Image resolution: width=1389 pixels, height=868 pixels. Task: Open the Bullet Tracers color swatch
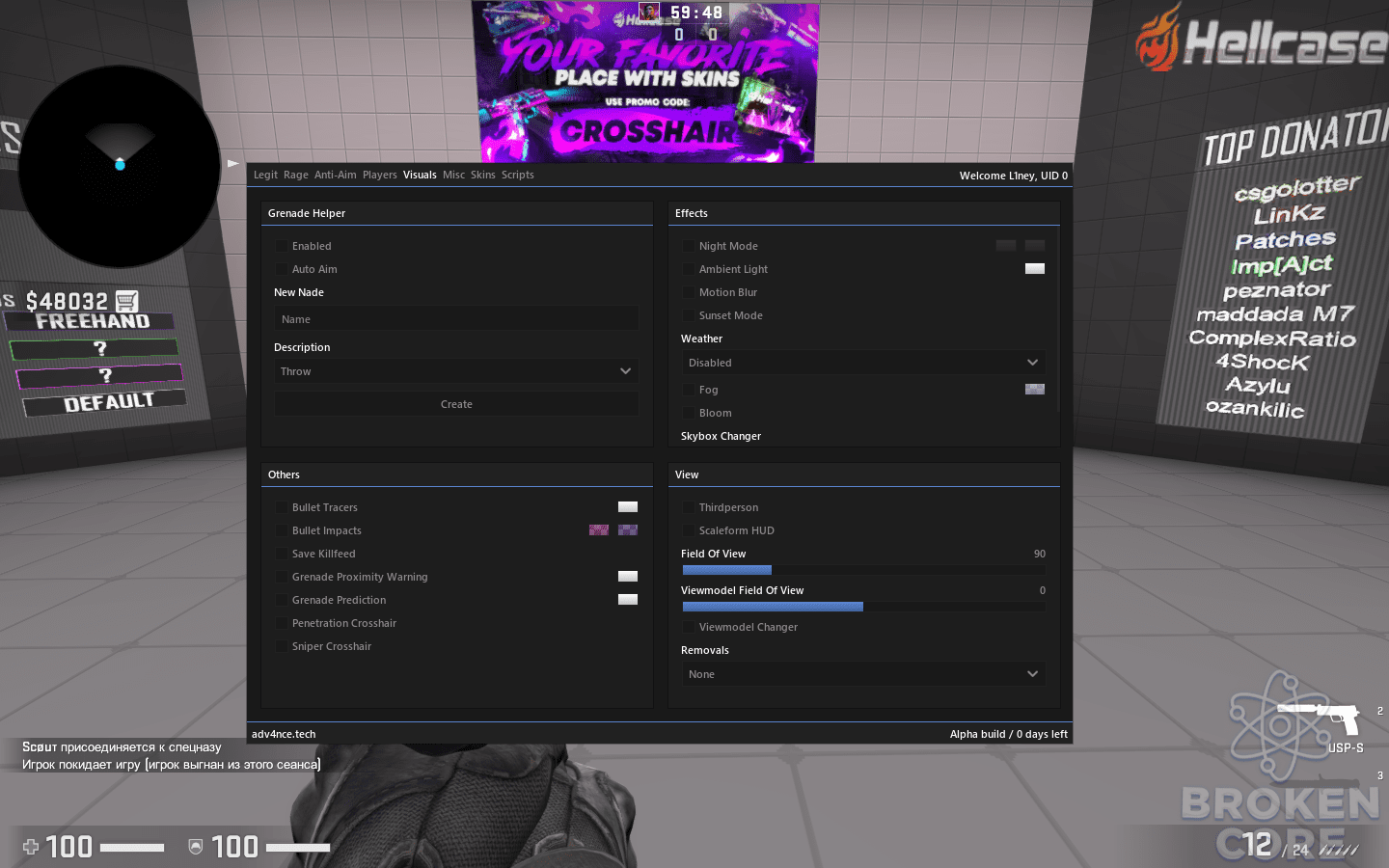pos(628,507)
